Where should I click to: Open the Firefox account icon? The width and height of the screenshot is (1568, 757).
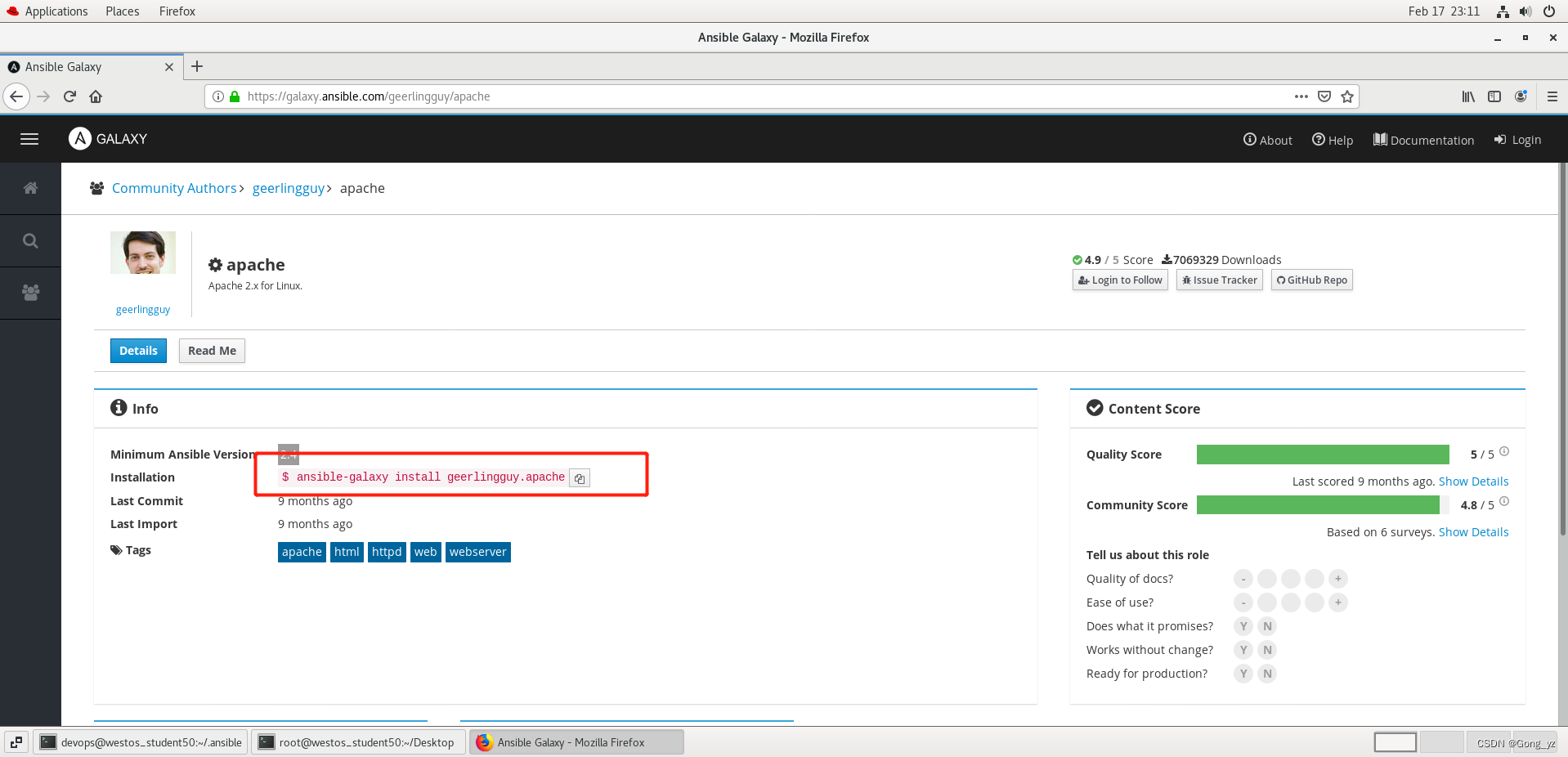pyautogui.click(x=1521, y=96)
